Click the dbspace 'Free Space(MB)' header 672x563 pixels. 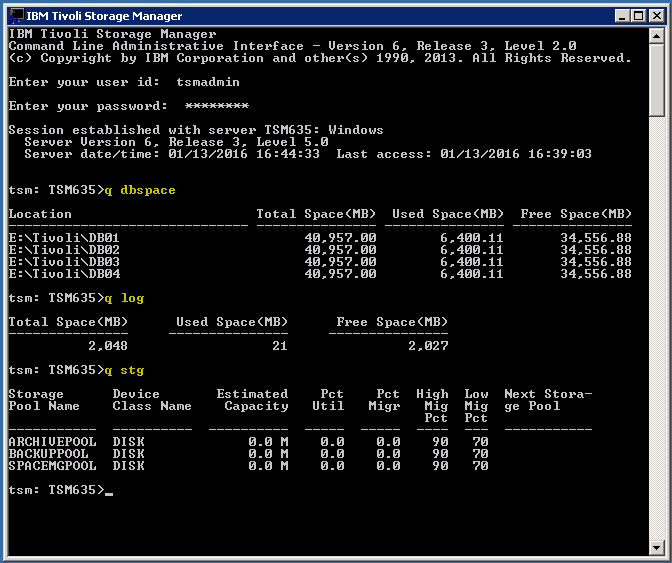576,214
